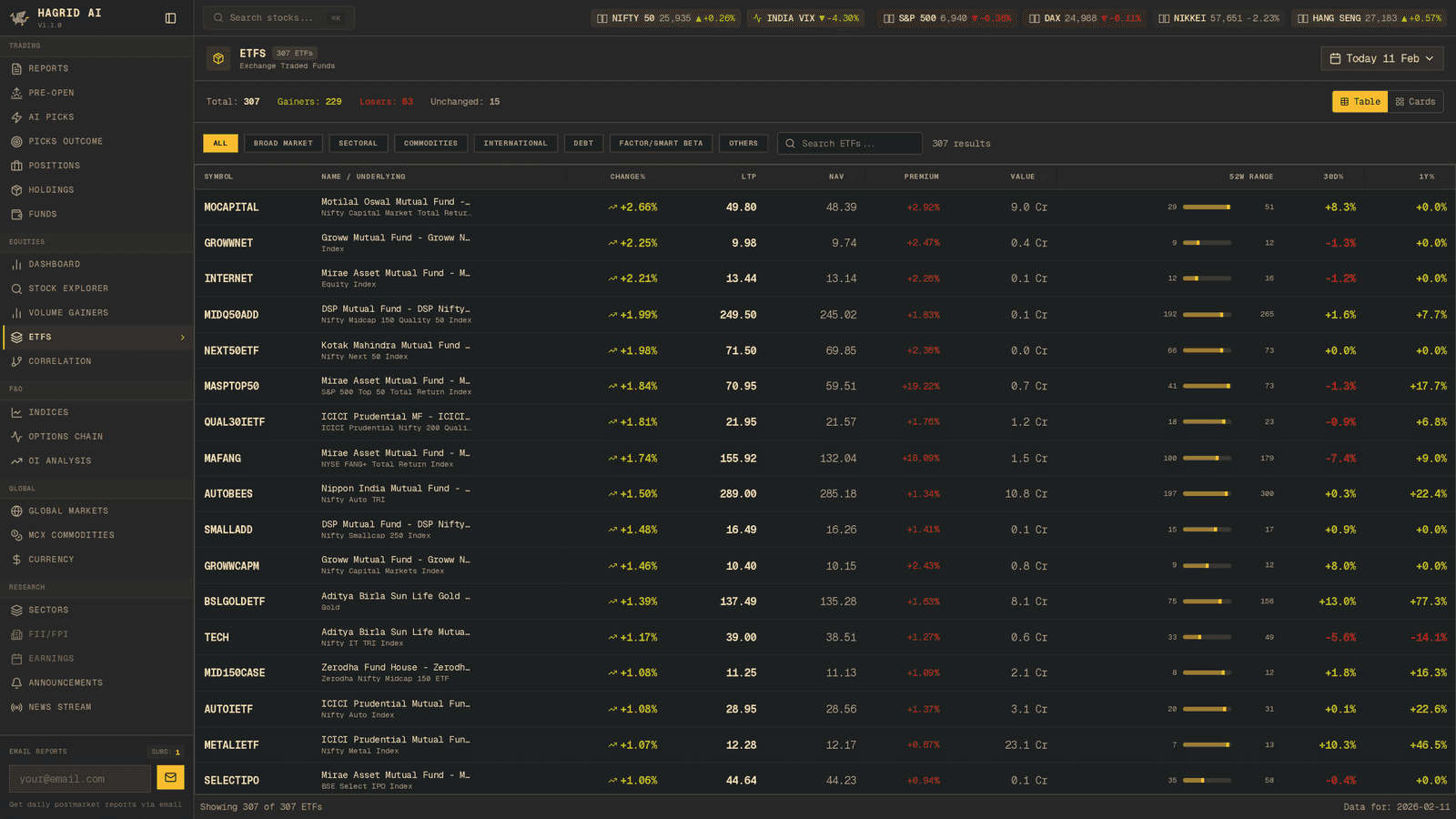Click the 52W range bar for BSLGOLDETF
Screen dimensions: 1456x819
tap(1207, 602)
